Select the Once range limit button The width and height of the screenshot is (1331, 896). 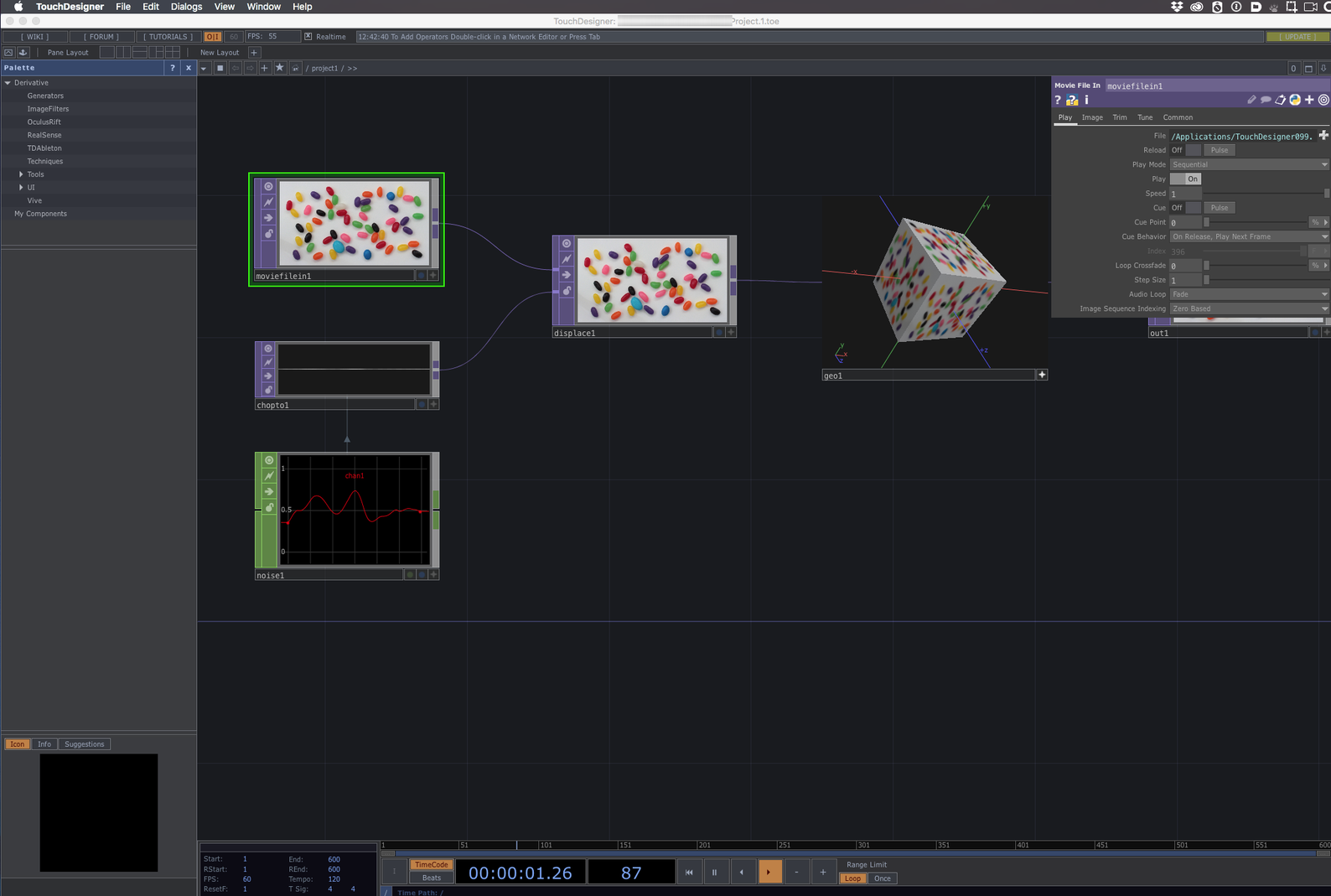pos(883,878)
